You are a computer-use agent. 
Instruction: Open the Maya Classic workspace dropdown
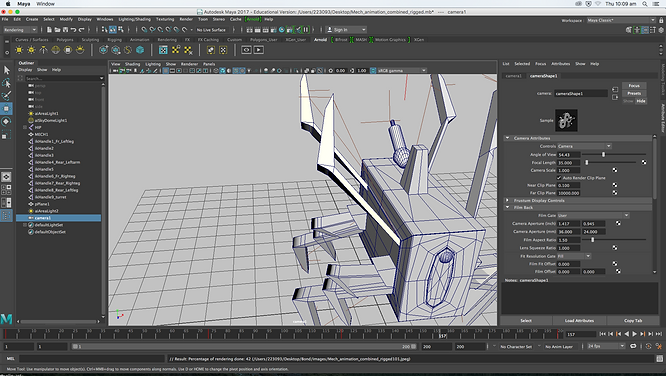click(621, 20)
